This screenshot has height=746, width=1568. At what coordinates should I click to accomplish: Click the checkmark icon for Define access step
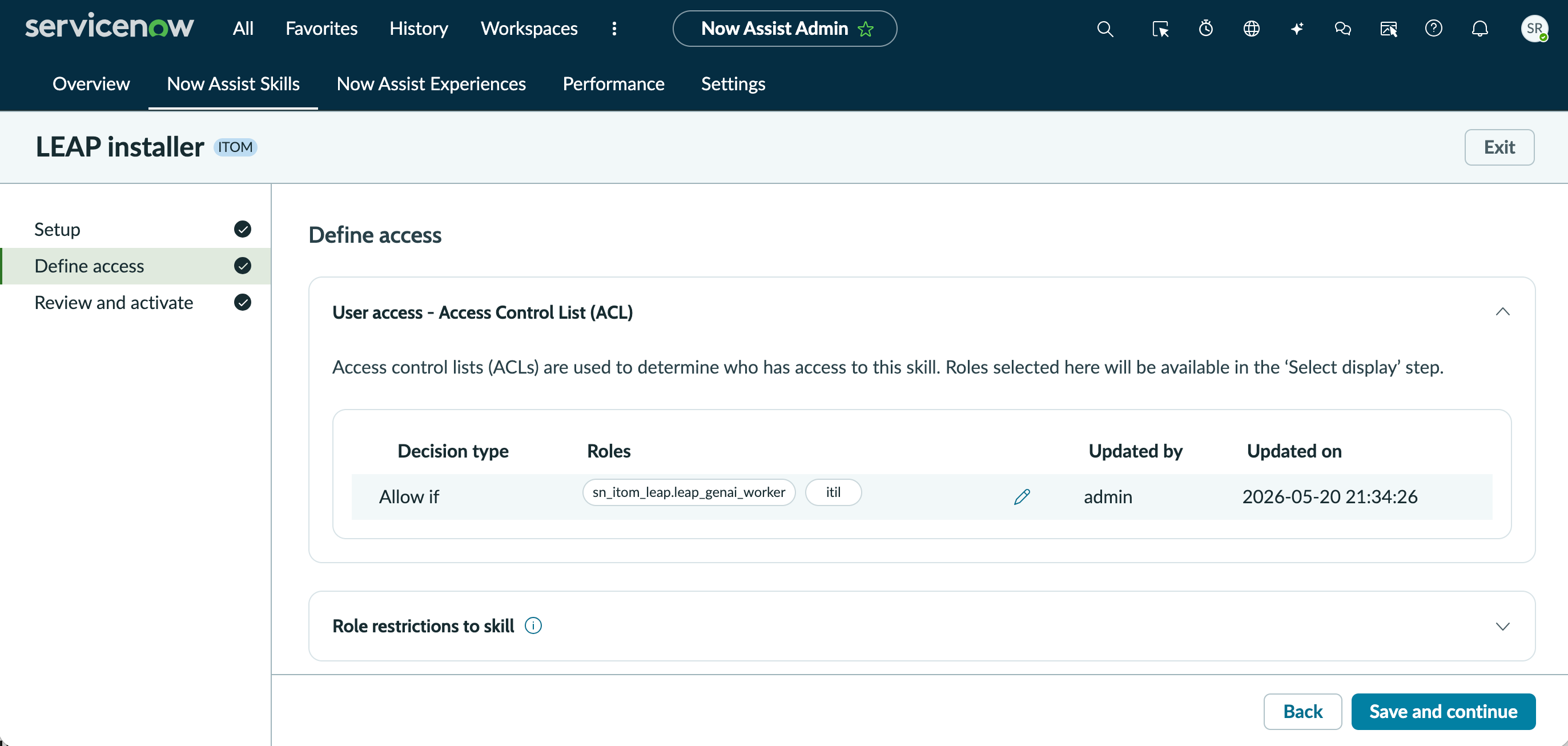click(242, 266)
